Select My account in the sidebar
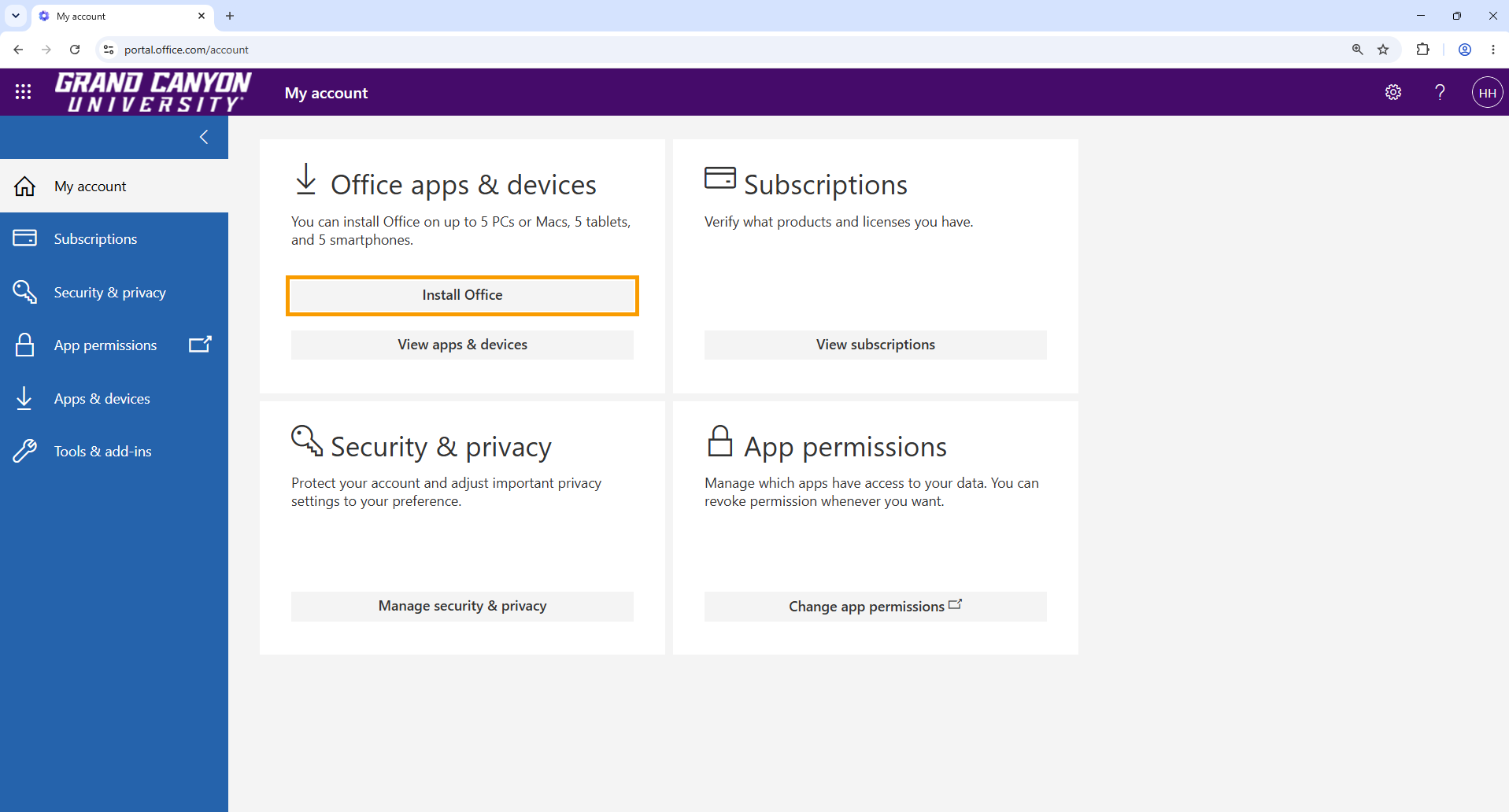Viewport: 1509px width, 812px height. point(114,186)
